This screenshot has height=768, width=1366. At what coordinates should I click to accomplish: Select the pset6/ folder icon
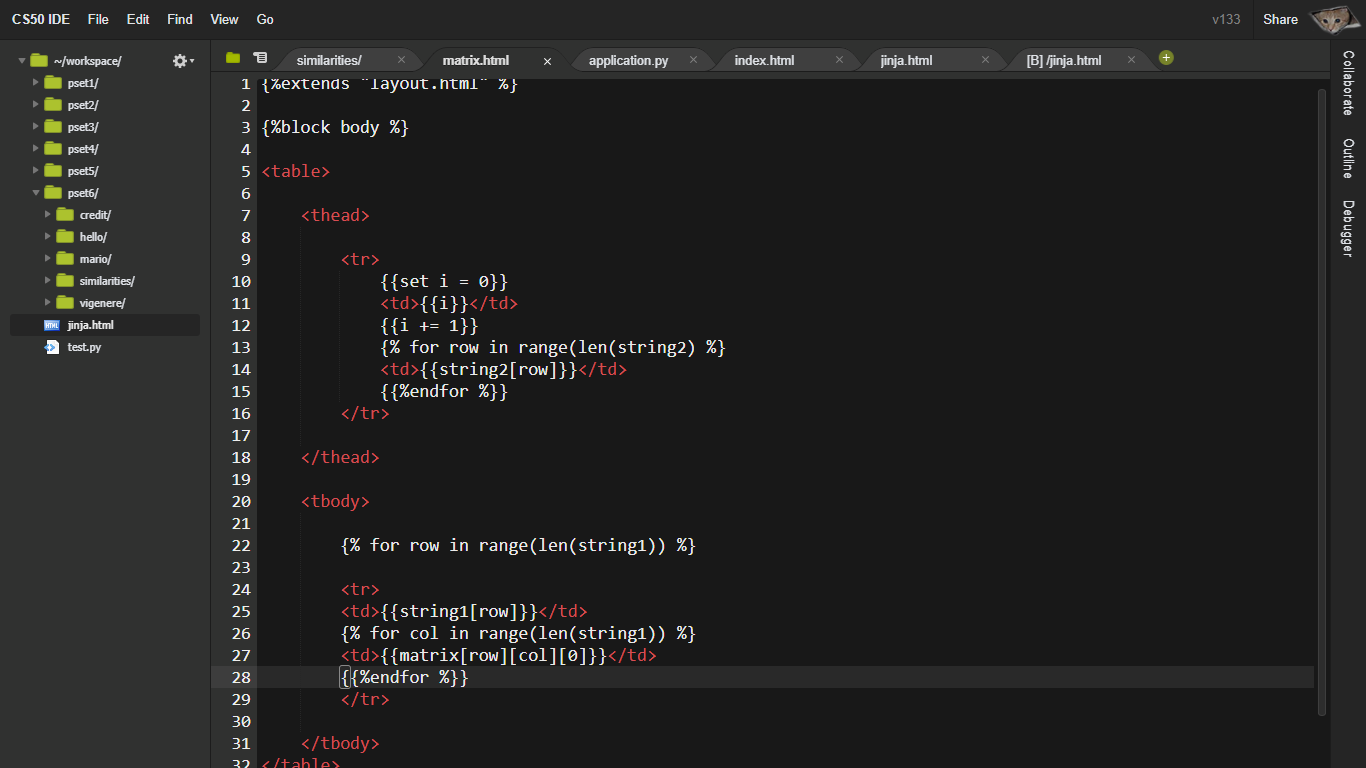pos(53,193)
